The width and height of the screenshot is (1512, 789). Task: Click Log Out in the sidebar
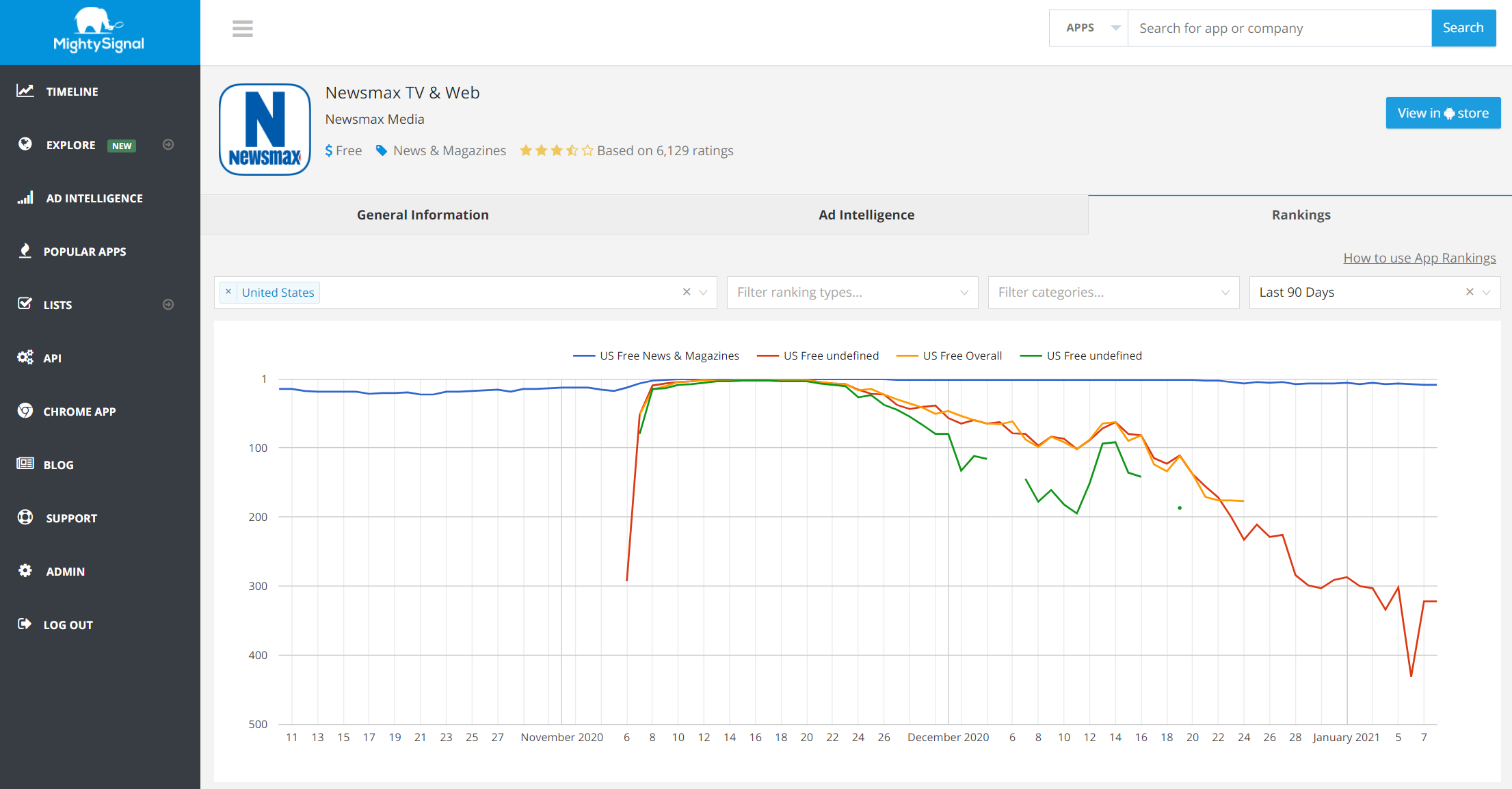point(68,625)
